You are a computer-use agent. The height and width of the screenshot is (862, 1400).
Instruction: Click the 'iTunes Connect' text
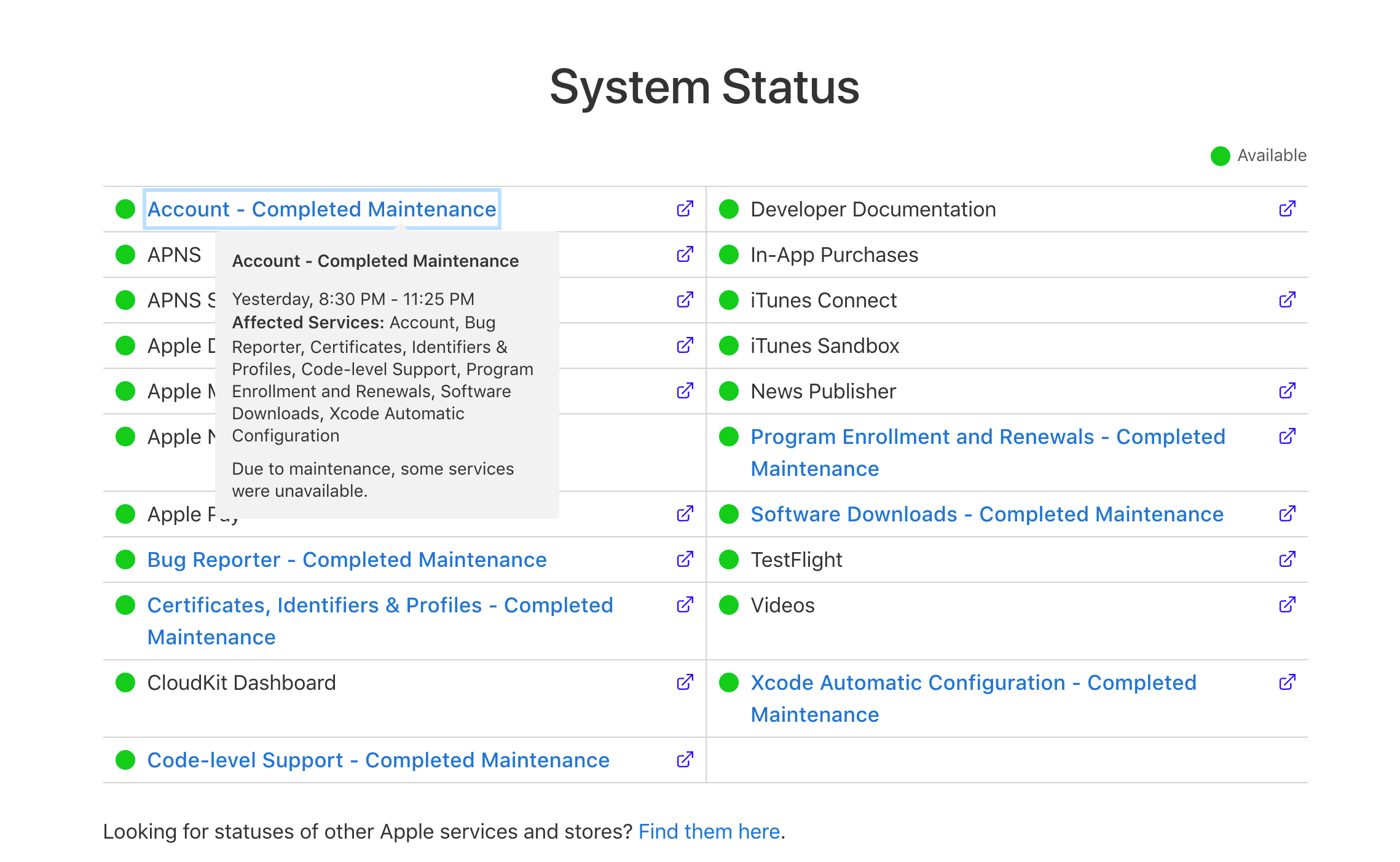[824, 300]
